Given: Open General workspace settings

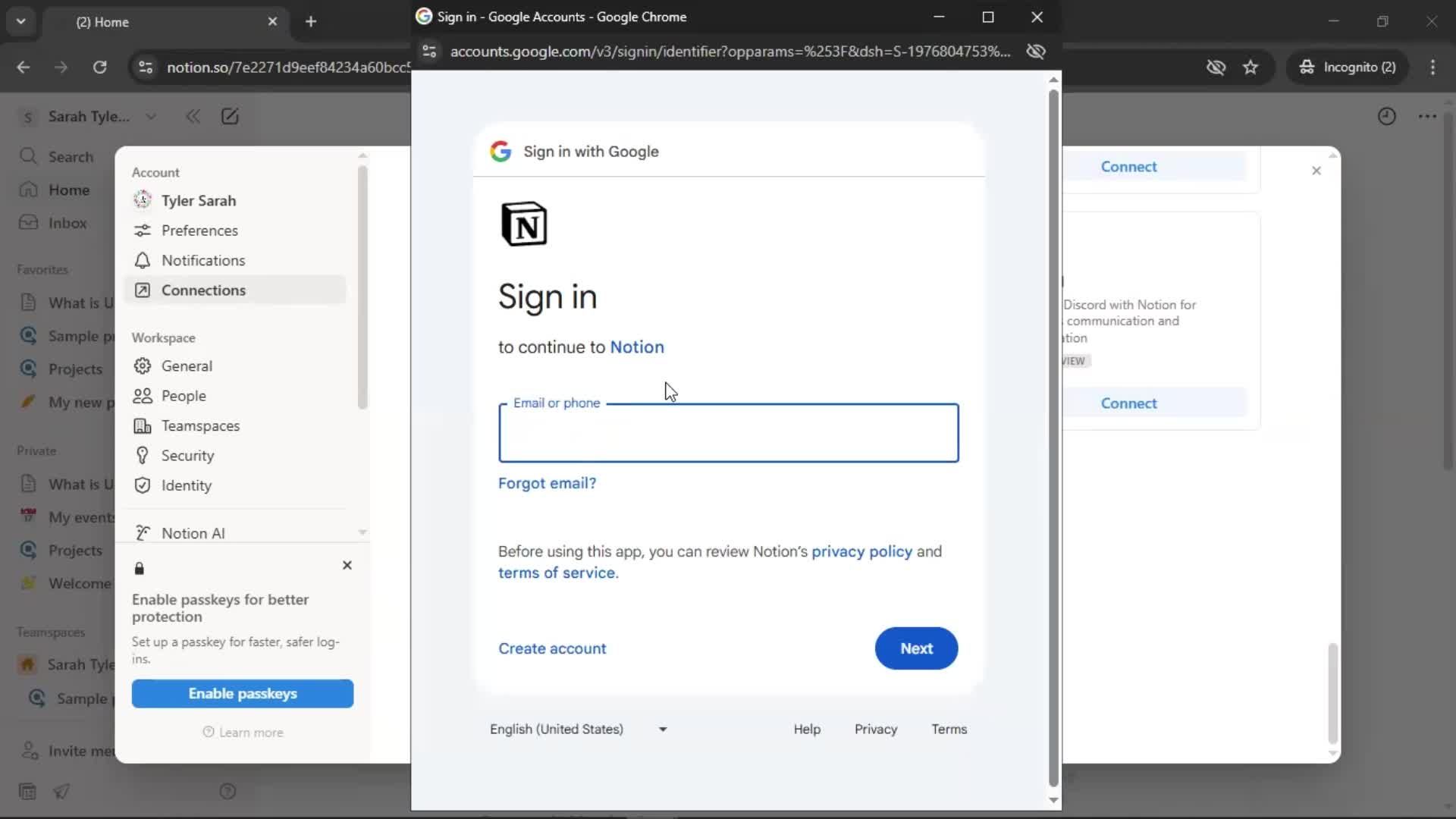Looking at the screenshot, I should [235, 366].
